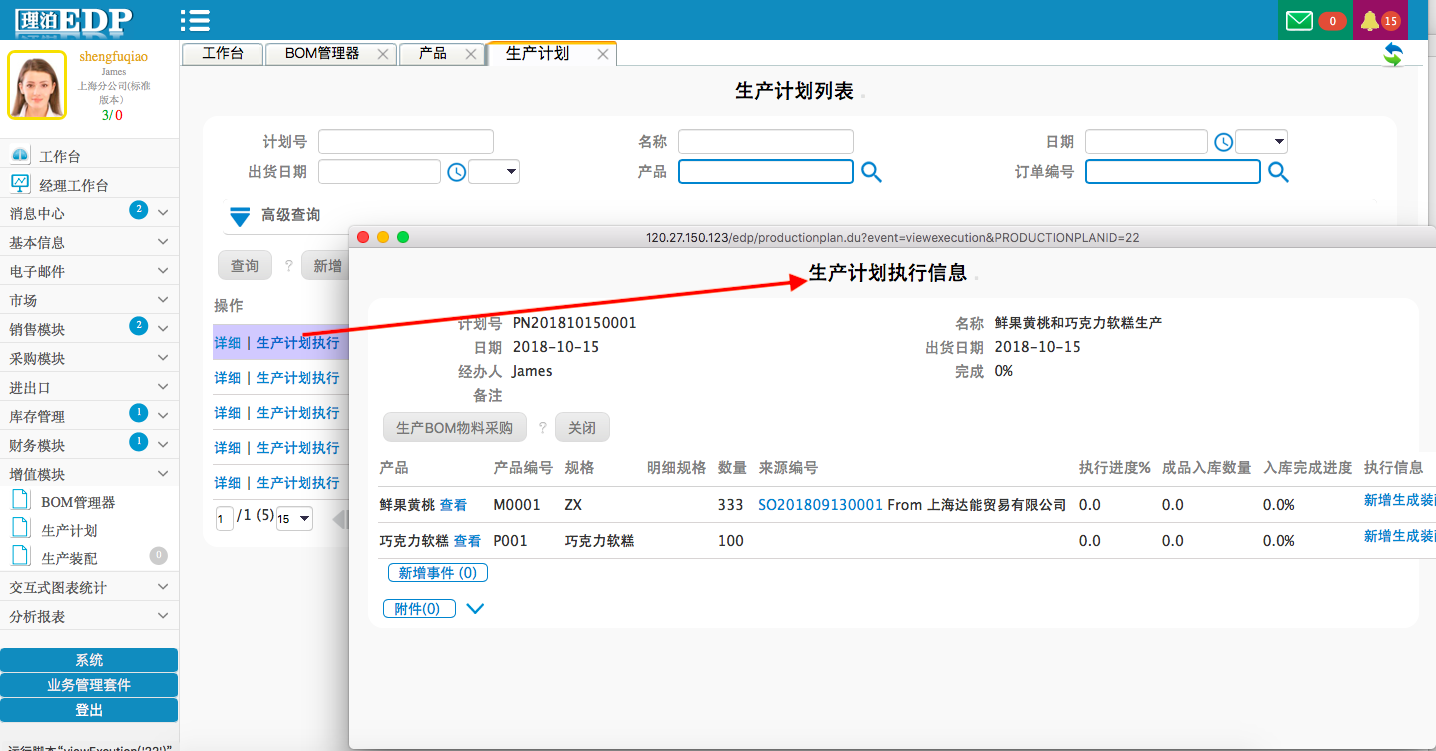Click the document icon beside BOM管理器
The height and width of the screenshot is (751, 1436).
coord(21,500)
